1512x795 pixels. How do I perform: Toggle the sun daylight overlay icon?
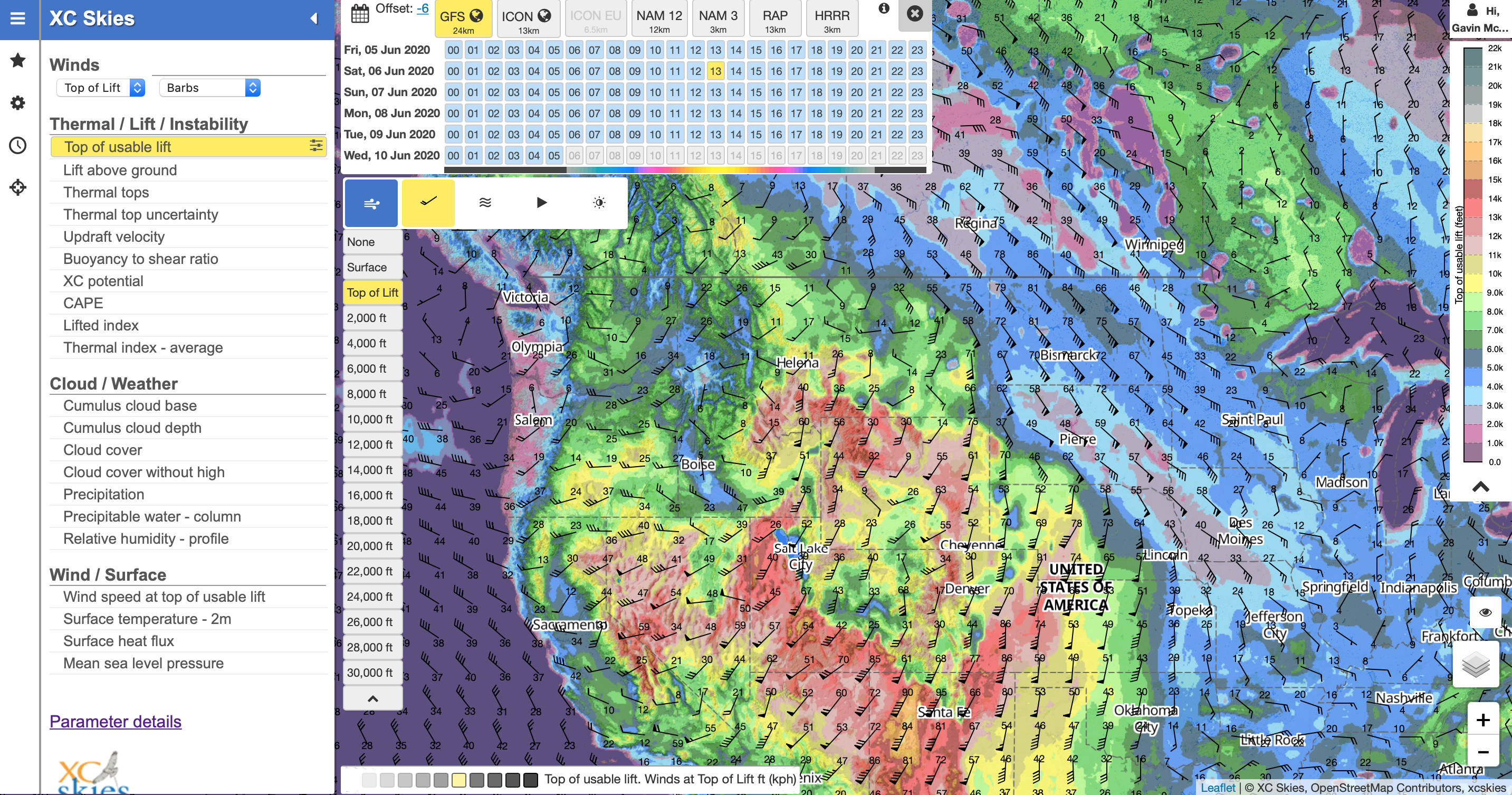tap(599, 203)
